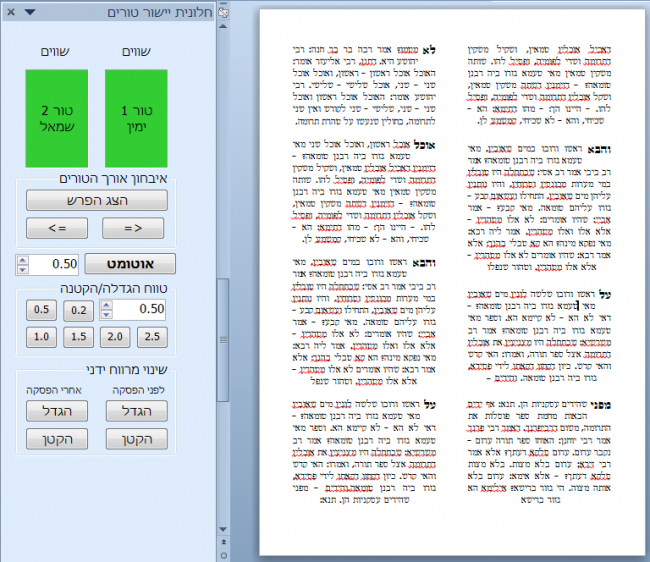Click הקטן under לפני הפסקה
Viewport: 650px width, 562px height.
pos(137,439)
